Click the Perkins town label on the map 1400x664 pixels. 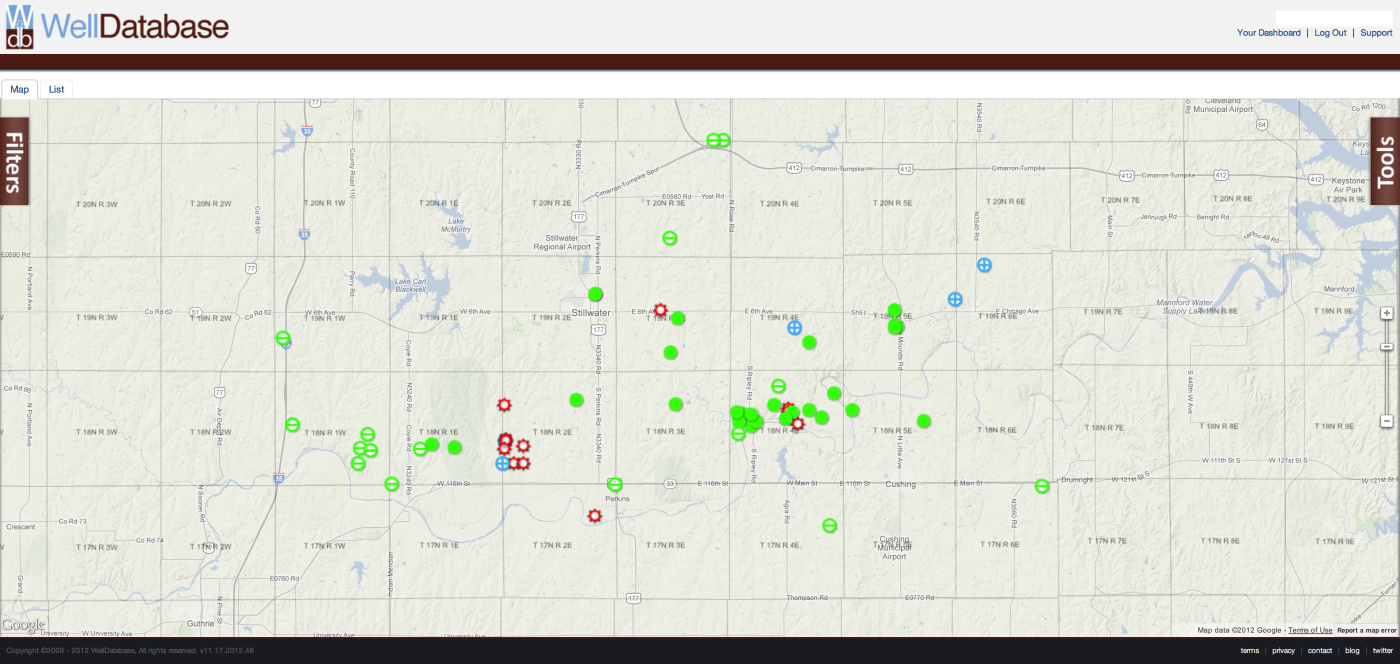(616, 499)
